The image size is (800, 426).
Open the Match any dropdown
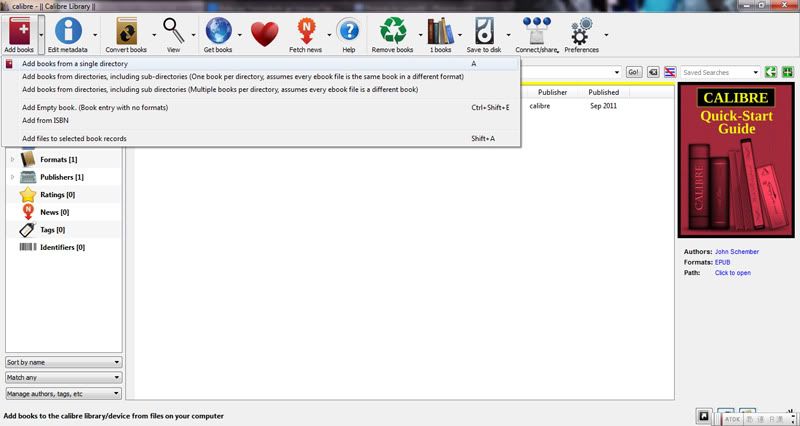(x=64, y=378)
